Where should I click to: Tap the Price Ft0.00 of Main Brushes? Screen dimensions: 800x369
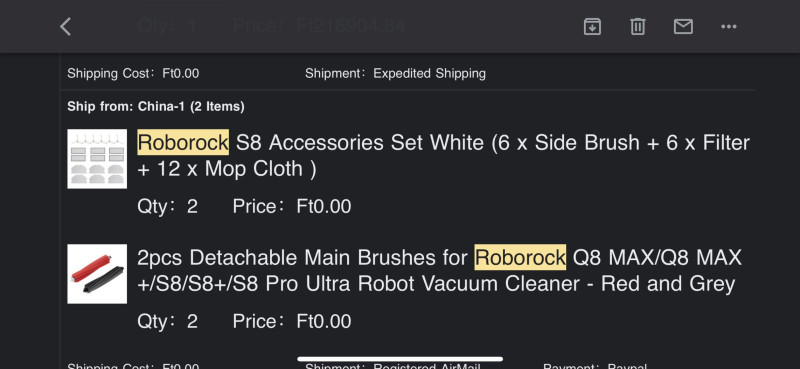[x=292, y=322]
